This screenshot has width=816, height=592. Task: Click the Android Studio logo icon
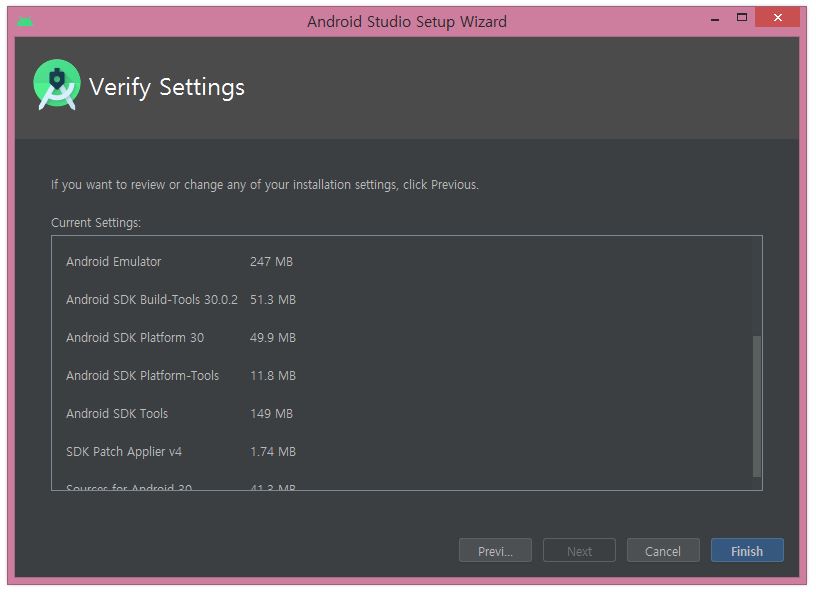(57, 85)
